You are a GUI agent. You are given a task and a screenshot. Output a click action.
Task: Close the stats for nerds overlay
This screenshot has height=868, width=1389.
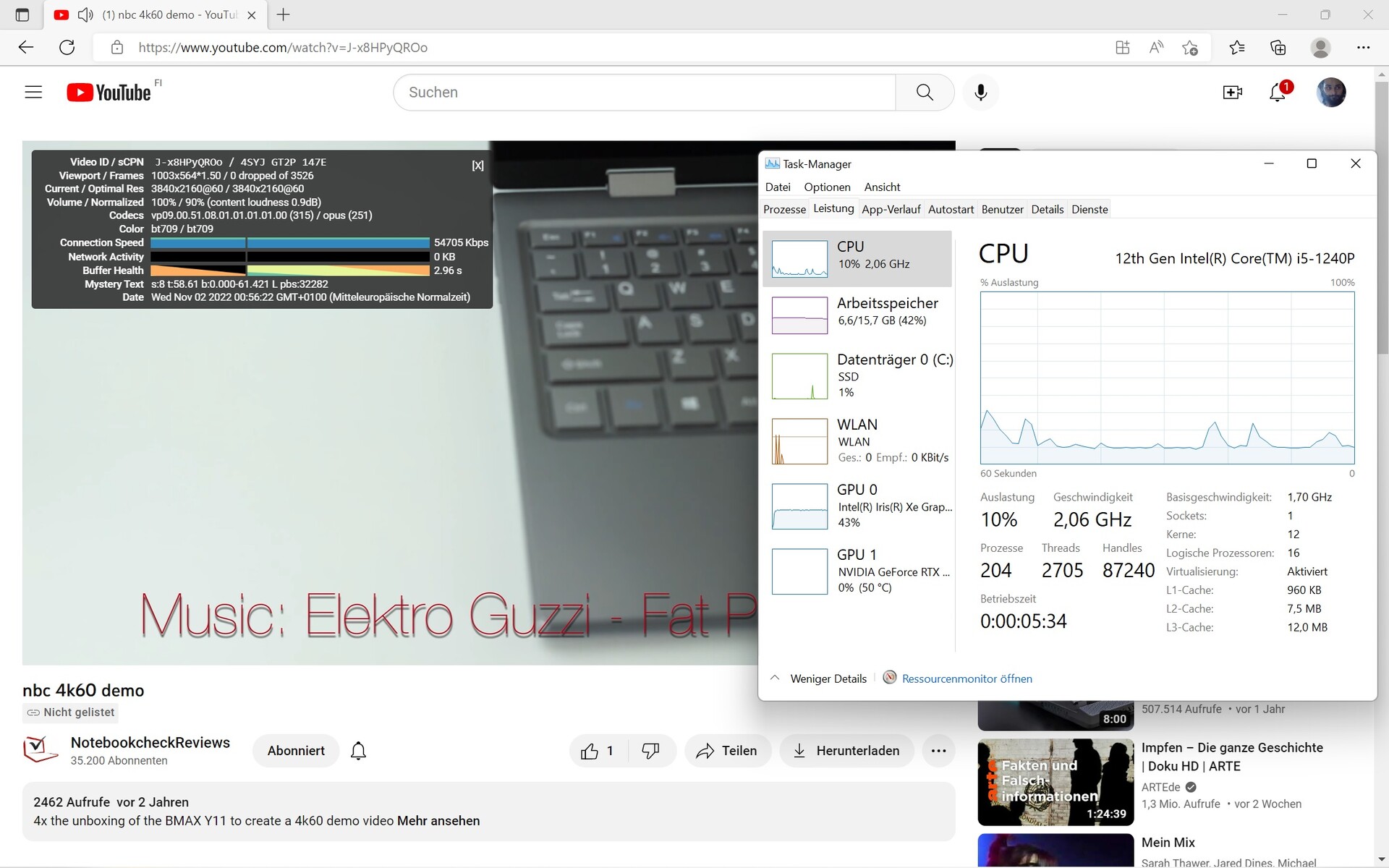[477, 166]
